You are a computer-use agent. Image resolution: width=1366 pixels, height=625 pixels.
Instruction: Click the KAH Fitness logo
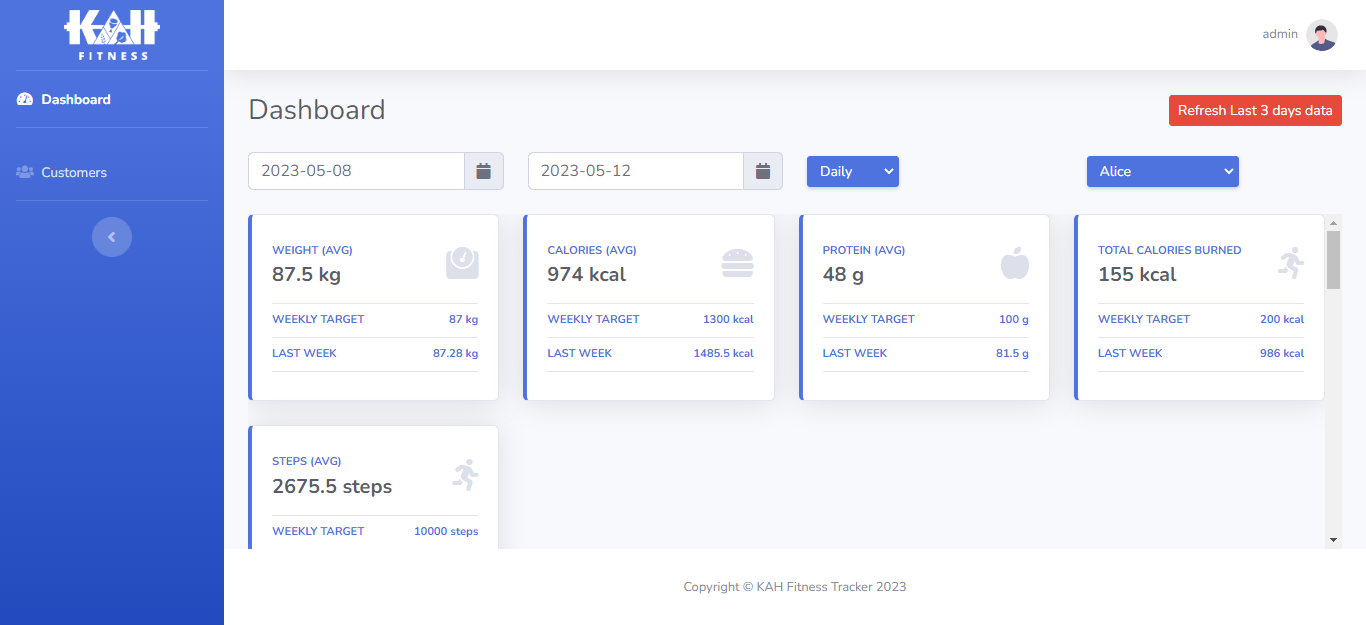[112, 34]
